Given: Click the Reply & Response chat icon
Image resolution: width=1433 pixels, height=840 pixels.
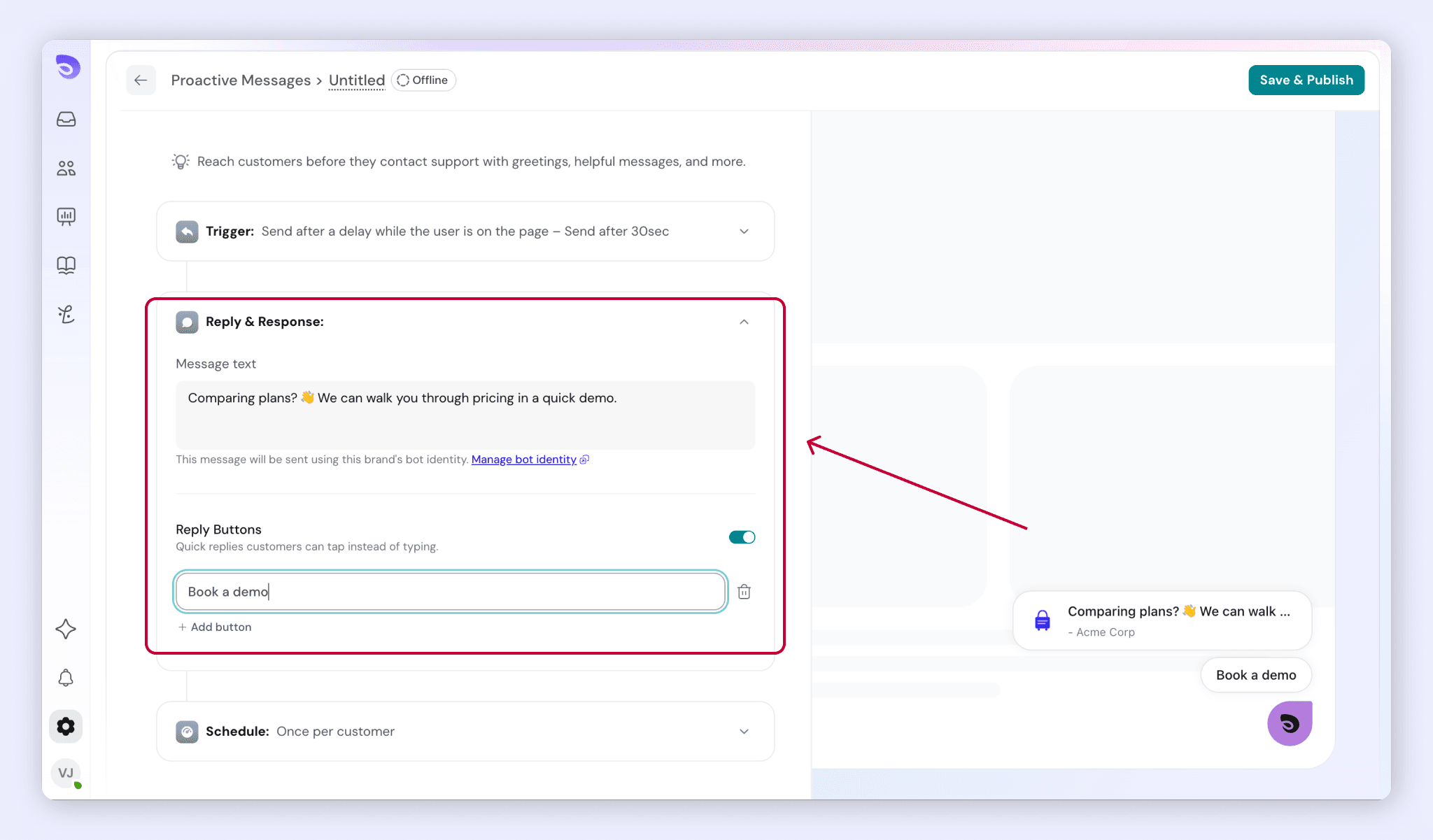Looking at the screenshot, I should coord(187,322).
